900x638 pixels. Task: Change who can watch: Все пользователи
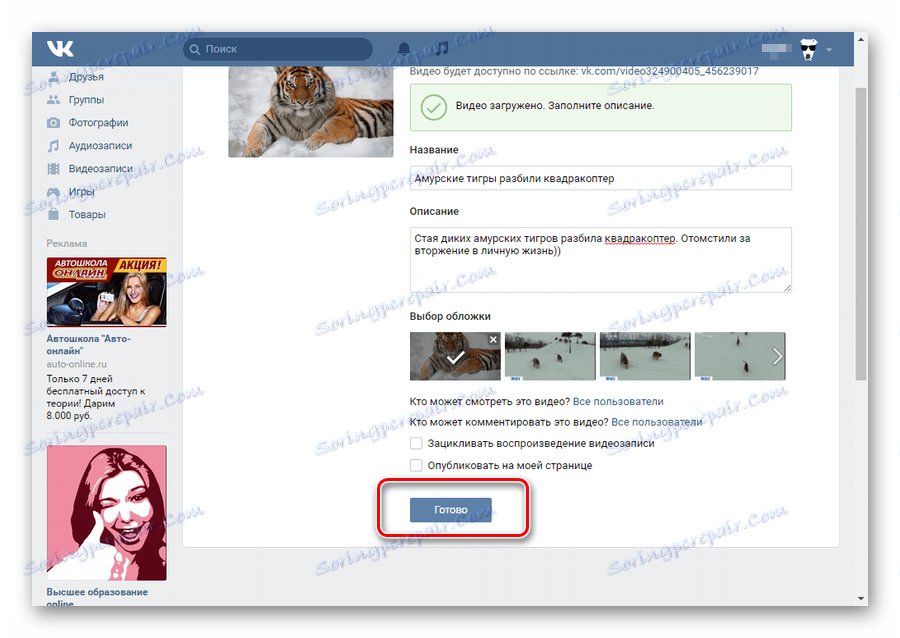click(x=618, y=402)
